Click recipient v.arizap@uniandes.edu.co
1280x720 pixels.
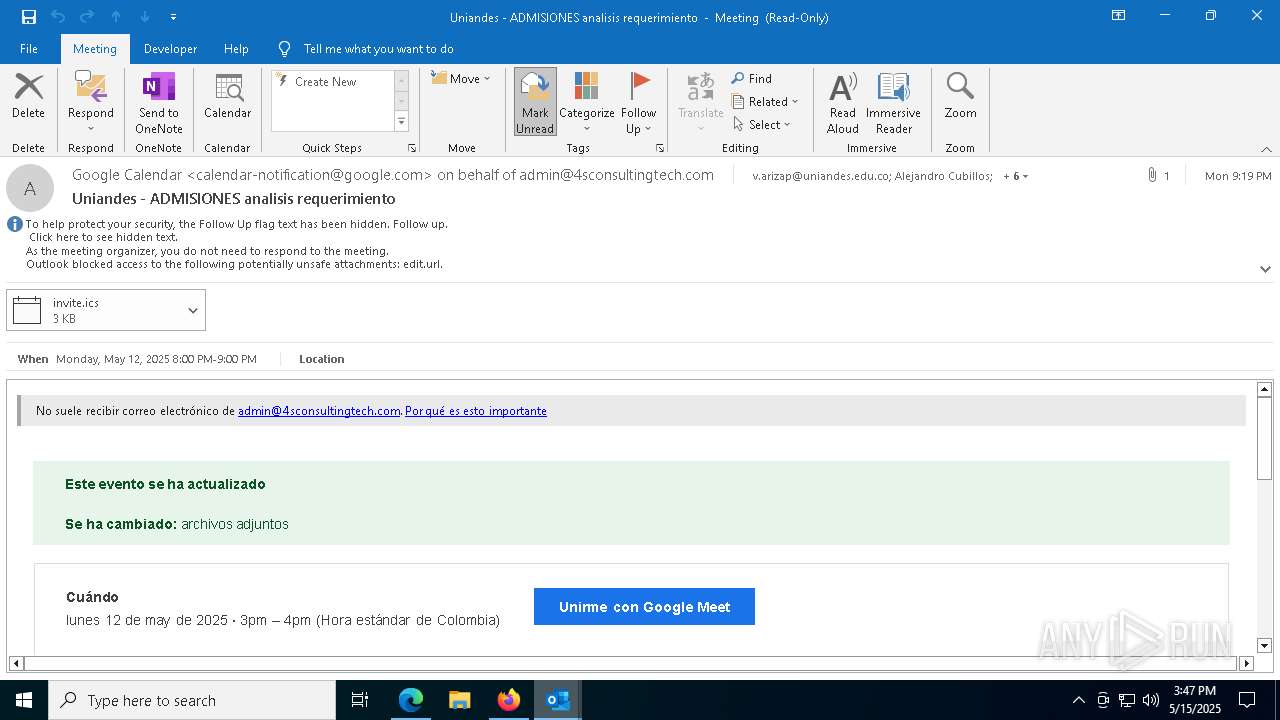821,176
